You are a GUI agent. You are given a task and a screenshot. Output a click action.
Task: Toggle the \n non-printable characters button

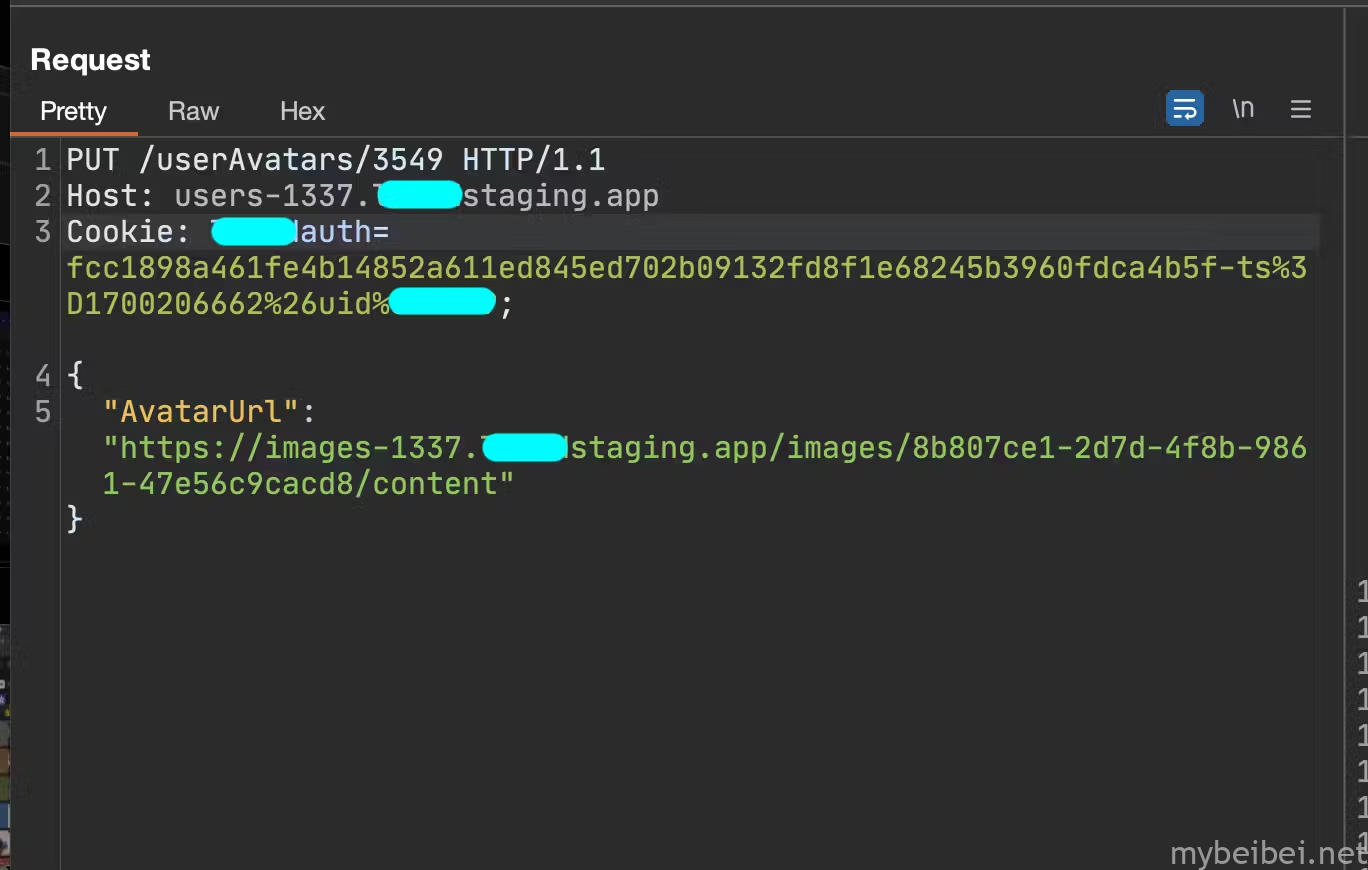[1242, 108]
